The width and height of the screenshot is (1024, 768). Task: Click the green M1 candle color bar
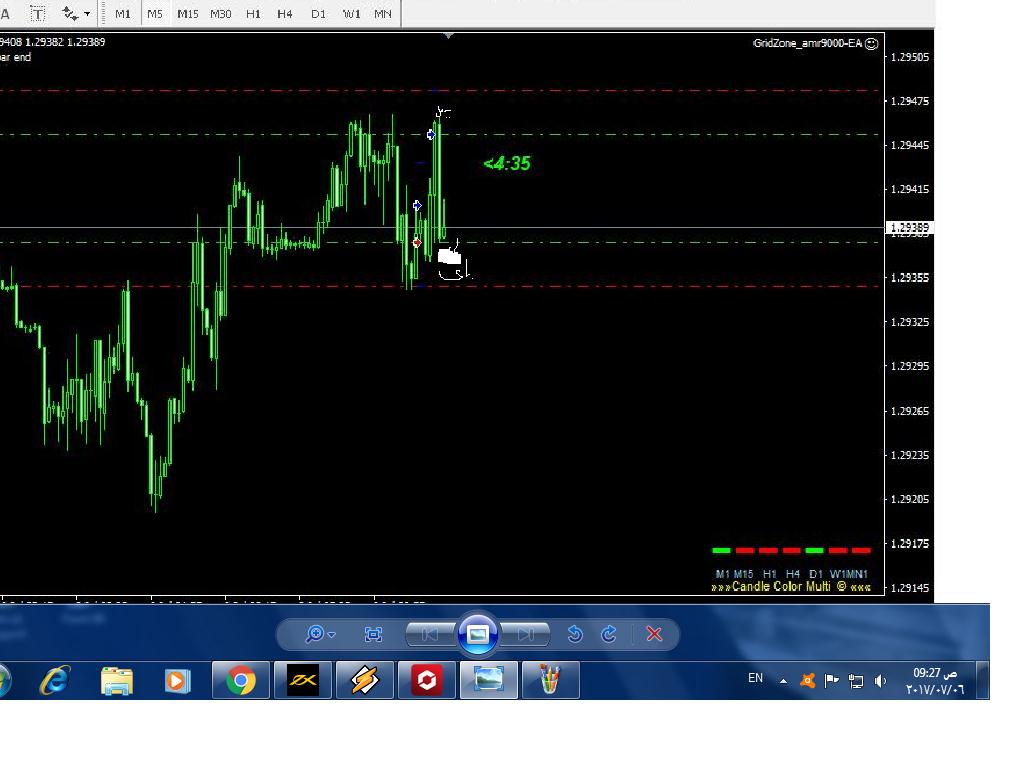click(x=722, y=551)
